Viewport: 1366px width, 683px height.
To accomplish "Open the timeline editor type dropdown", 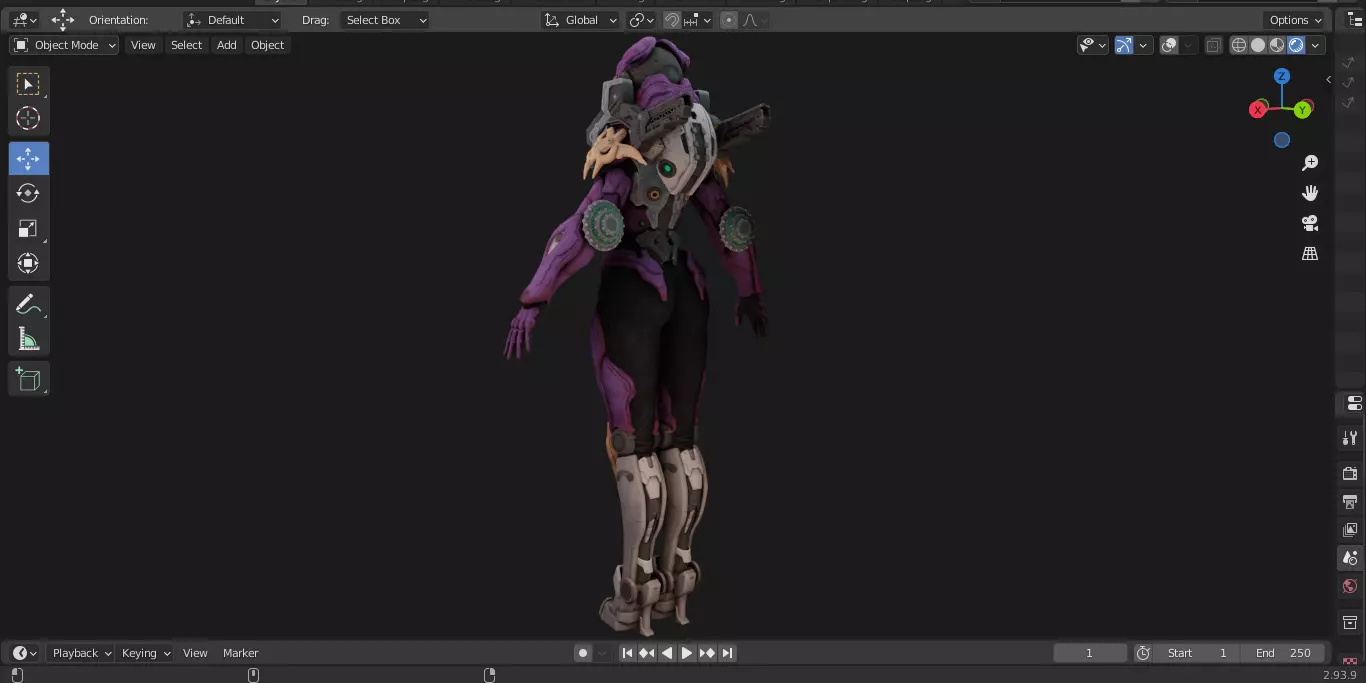I will point(24,653).
